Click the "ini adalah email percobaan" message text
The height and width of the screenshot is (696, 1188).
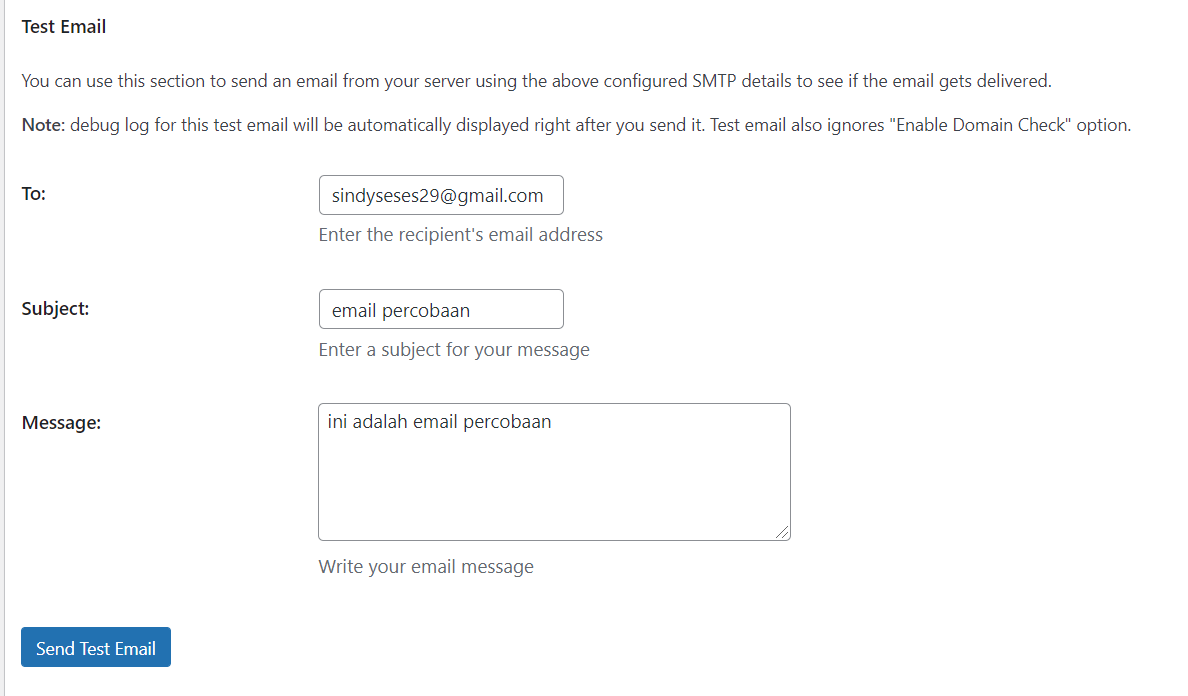pyautogui.click(x=440, y=422)
